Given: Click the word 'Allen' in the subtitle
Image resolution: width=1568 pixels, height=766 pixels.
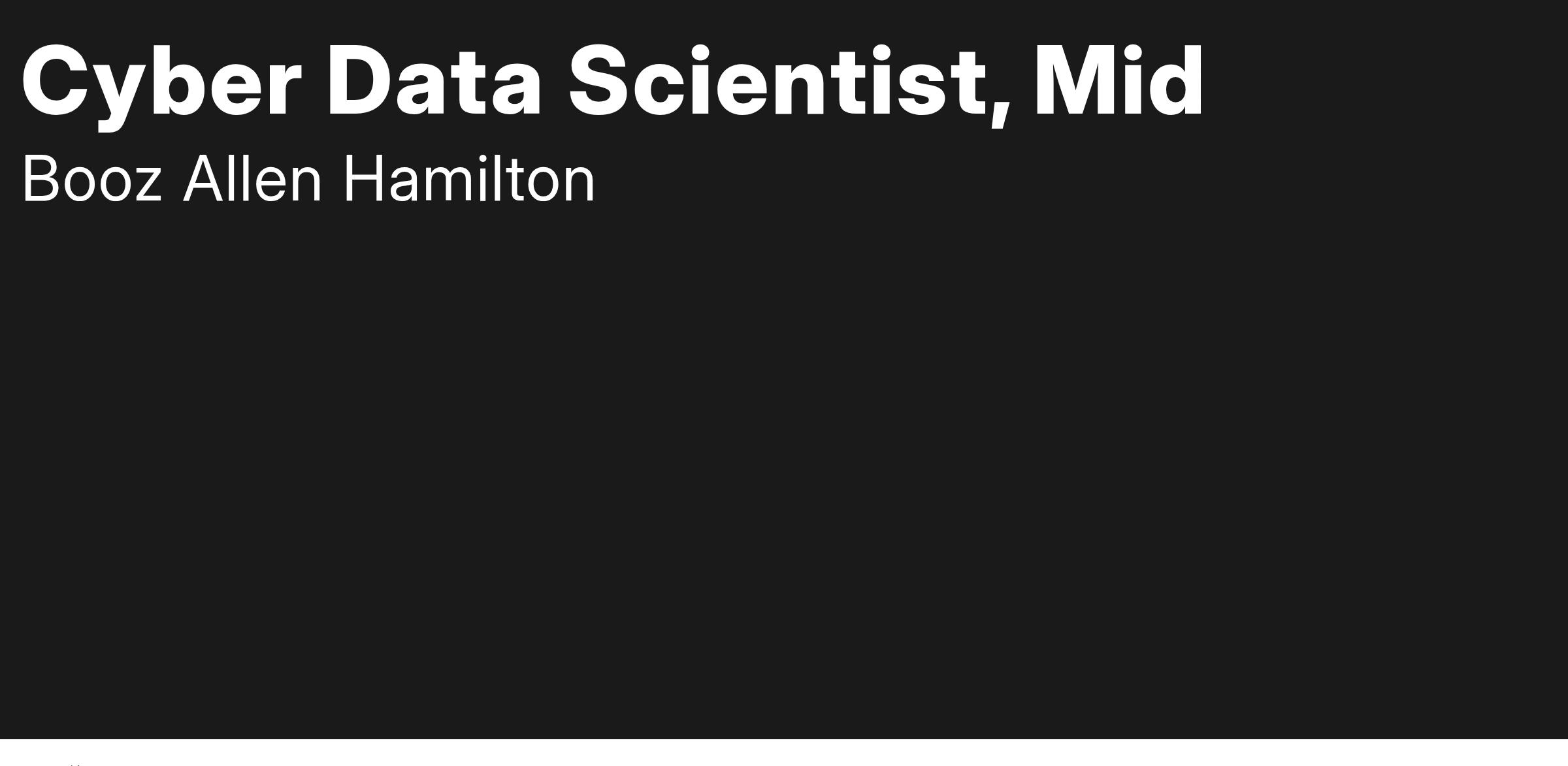Looking at the screenshot, I should click(252, 178).
